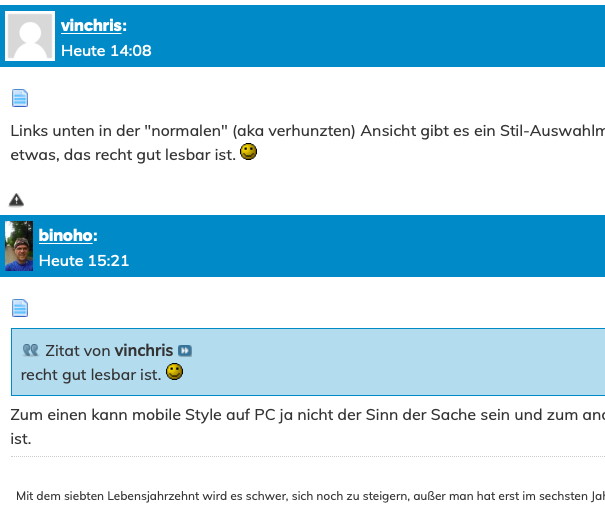Click the smiley inside the quote box
This screenshot has width=605, height=517.
pos(174,373)
